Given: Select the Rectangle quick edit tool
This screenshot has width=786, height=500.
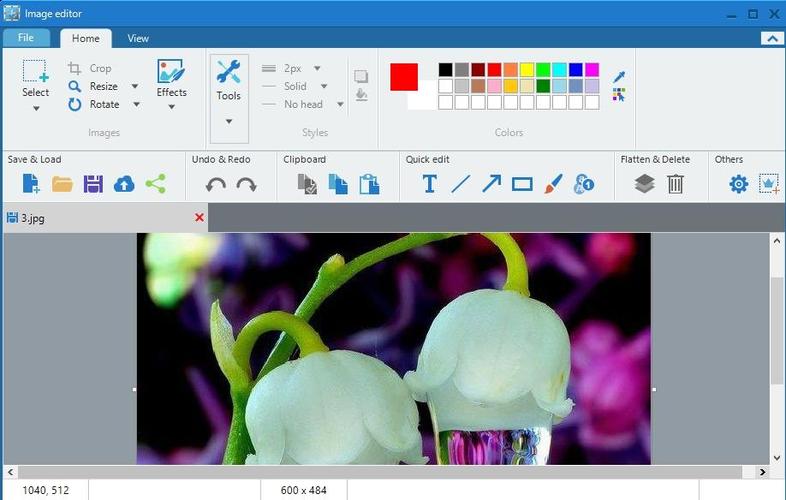Looking at the screenshot, I should tap(522, 185).
